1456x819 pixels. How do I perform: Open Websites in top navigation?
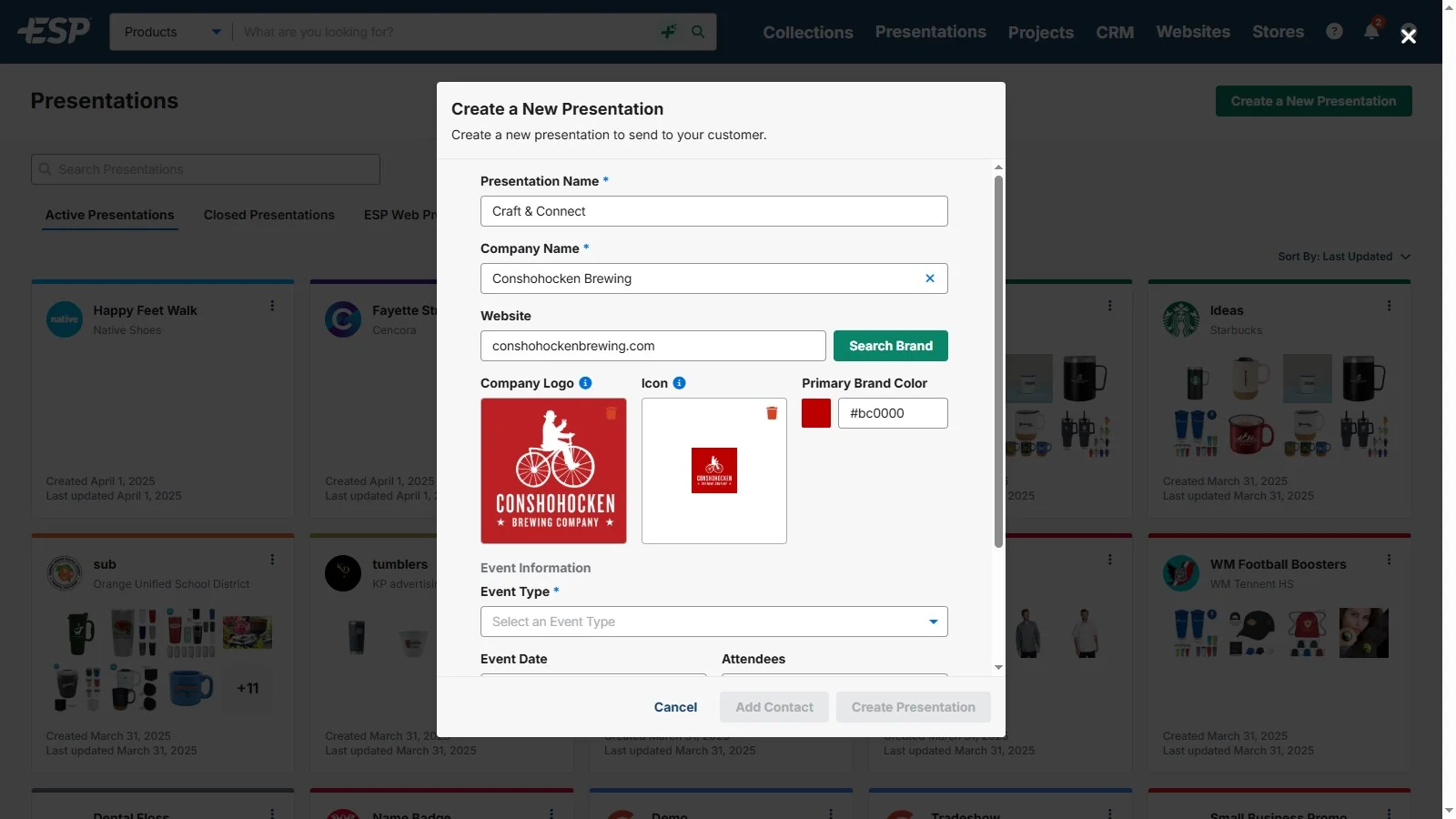[1193, 32]
